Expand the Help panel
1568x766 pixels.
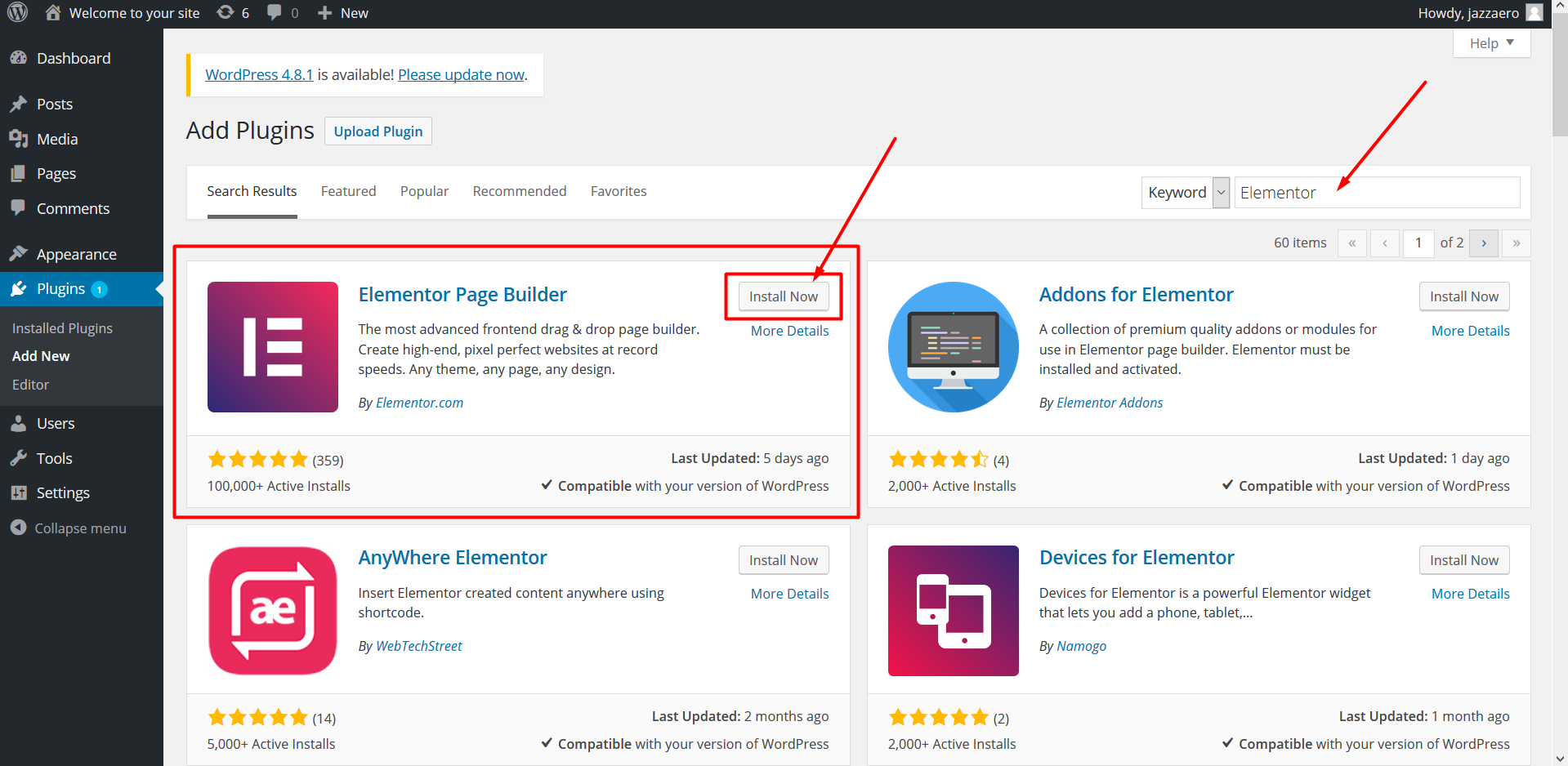(1490, 42)
